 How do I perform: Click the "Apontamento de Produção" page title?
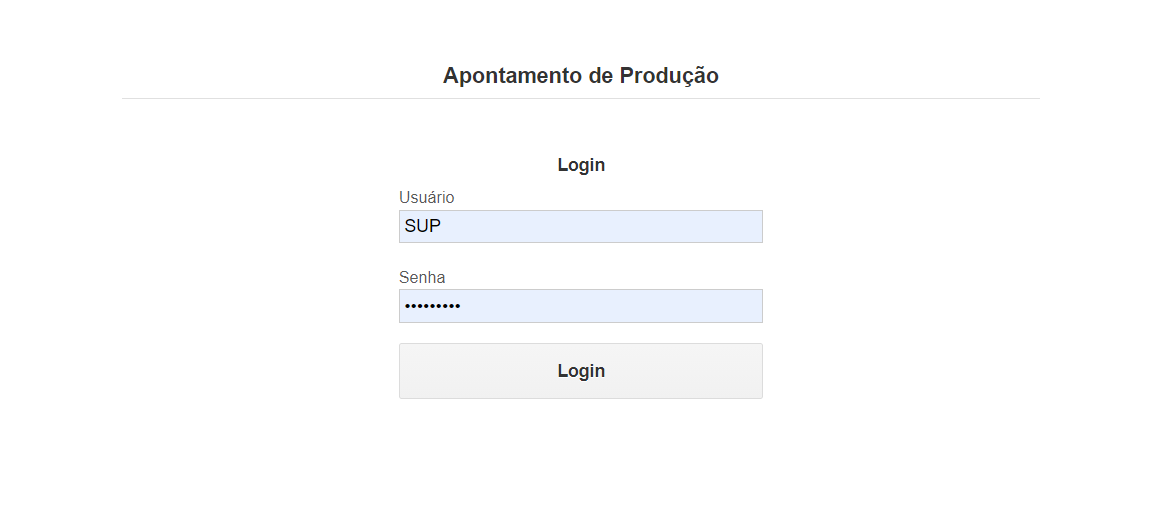580,75
